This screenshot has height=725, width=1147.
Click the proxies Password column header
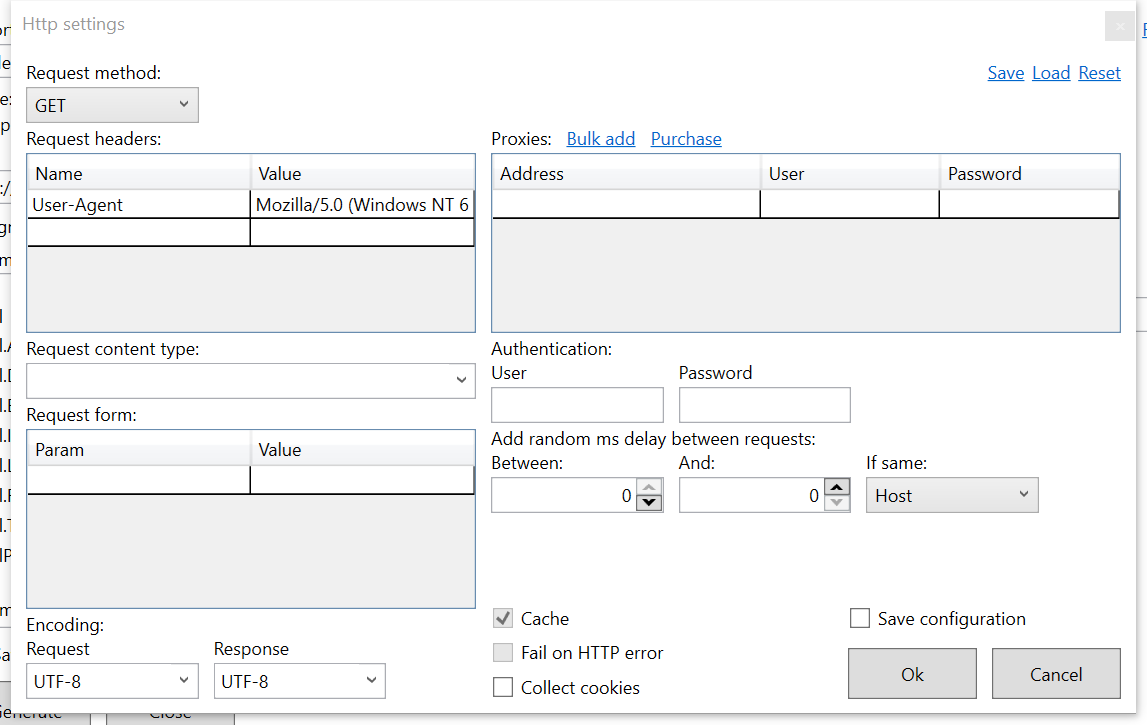(1029, 173)
